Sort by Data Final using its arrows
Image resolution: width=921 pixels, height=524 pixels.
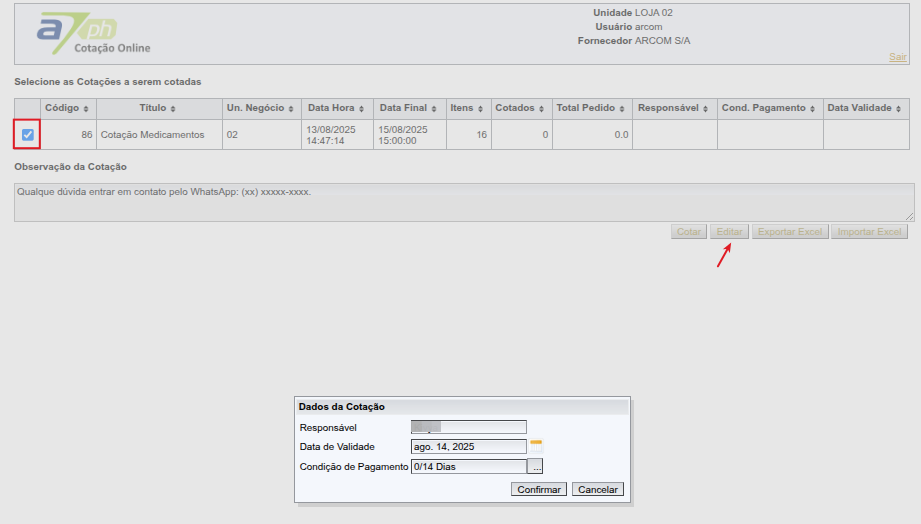[434, 108]
